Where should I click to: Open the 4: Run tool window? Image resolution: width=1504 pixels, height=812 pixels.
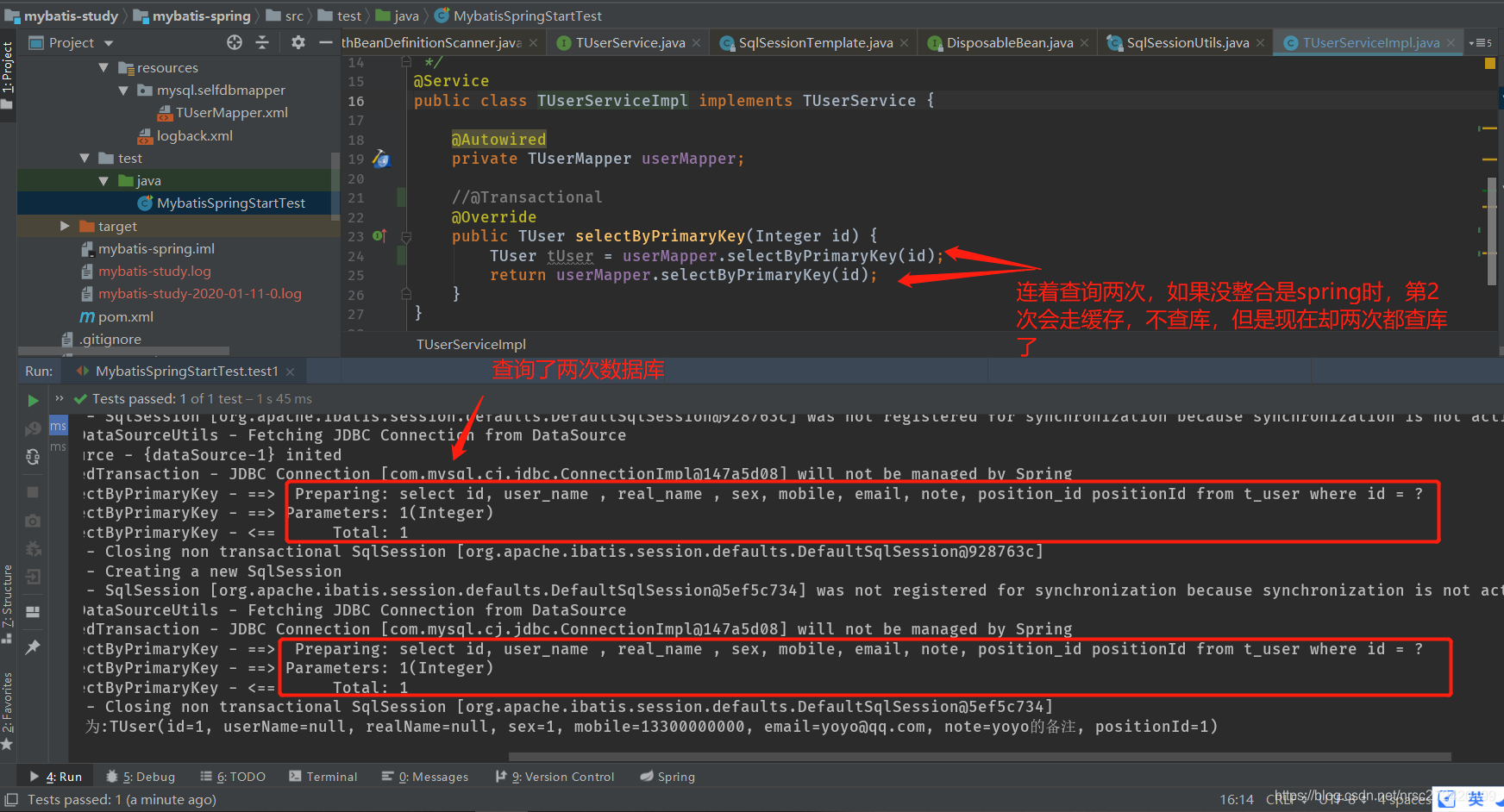point(55,777)
